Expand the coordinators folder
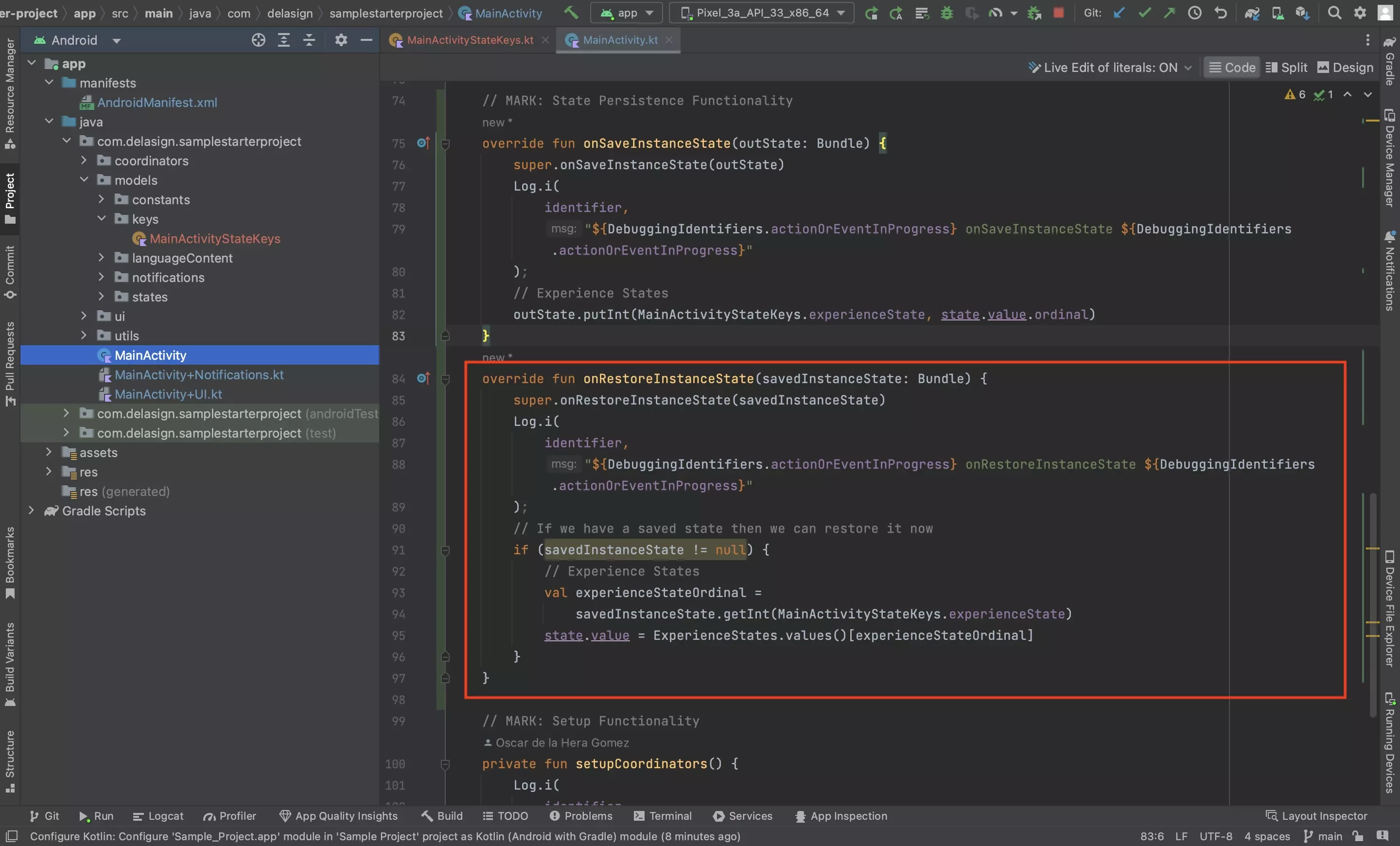Screen dimensions: 1400x846 pos(84,160)
